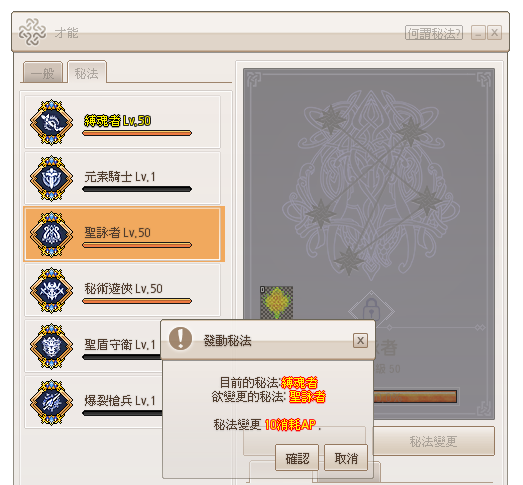Screen dimensions: 523x485
Task: Close the 發動秘法 dialog
Action: (360, 341)
